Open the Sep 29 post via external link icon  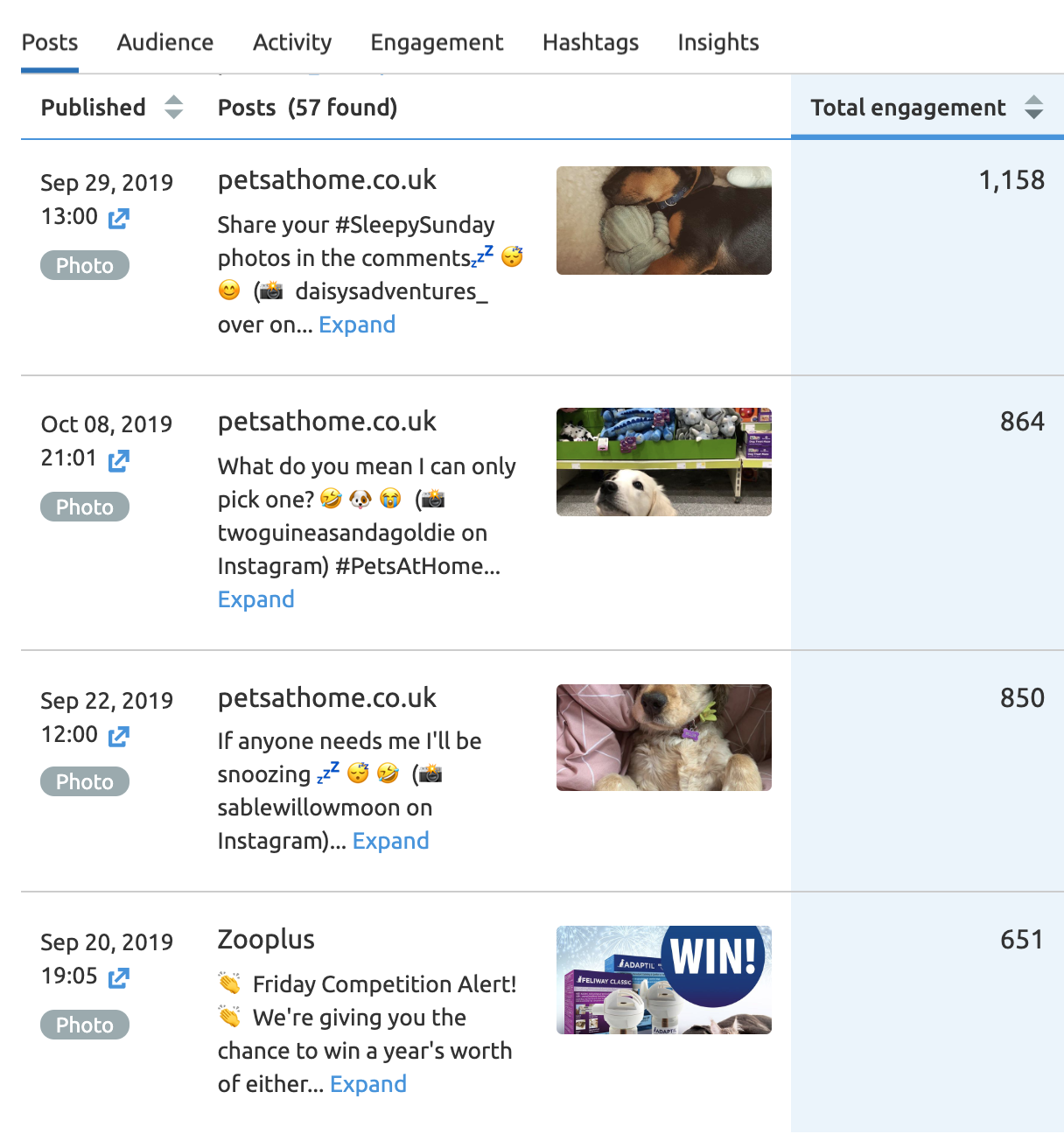(x=119, y=219)
